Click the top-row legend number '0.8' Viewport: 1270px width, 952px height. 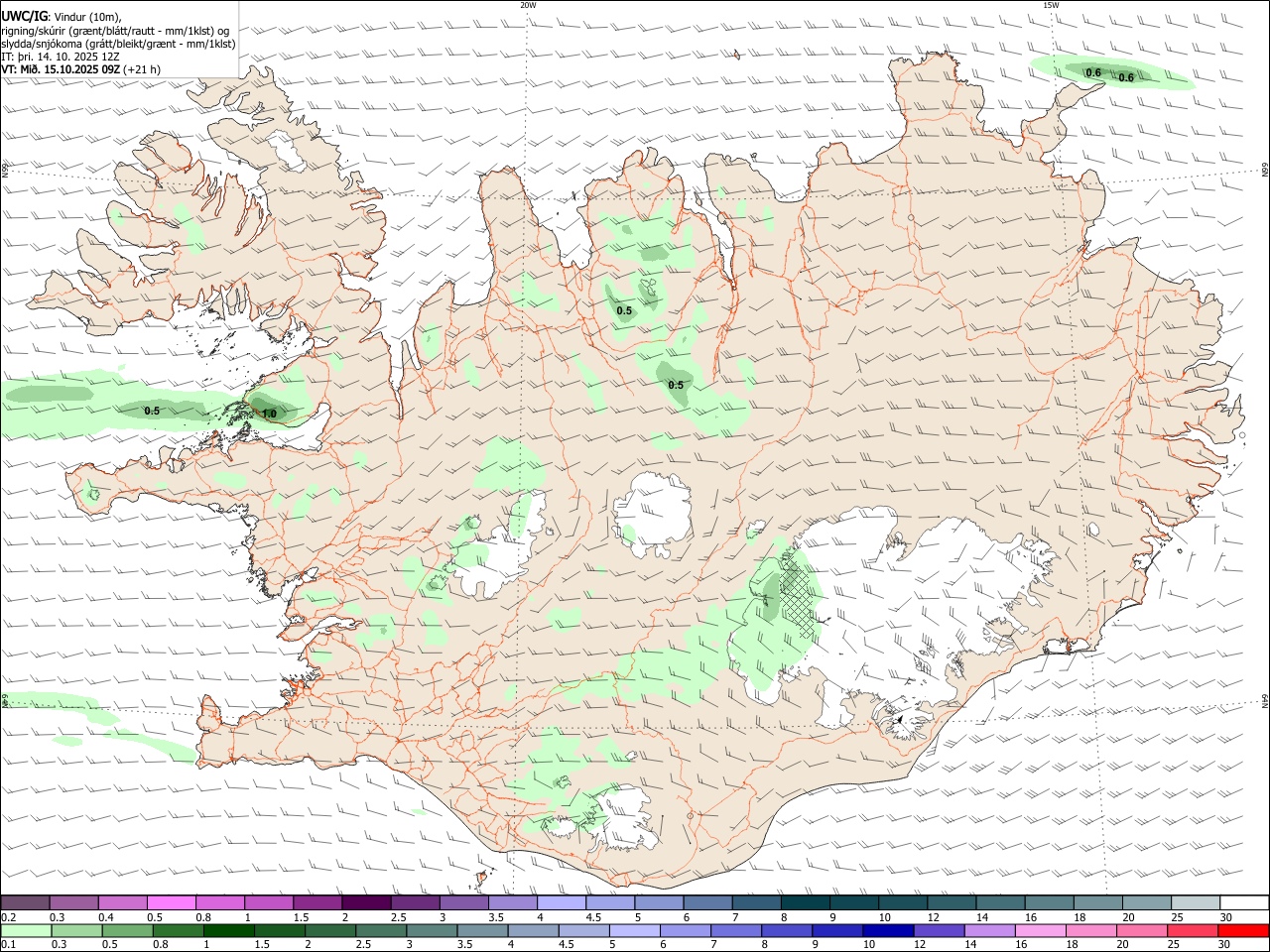203,917
